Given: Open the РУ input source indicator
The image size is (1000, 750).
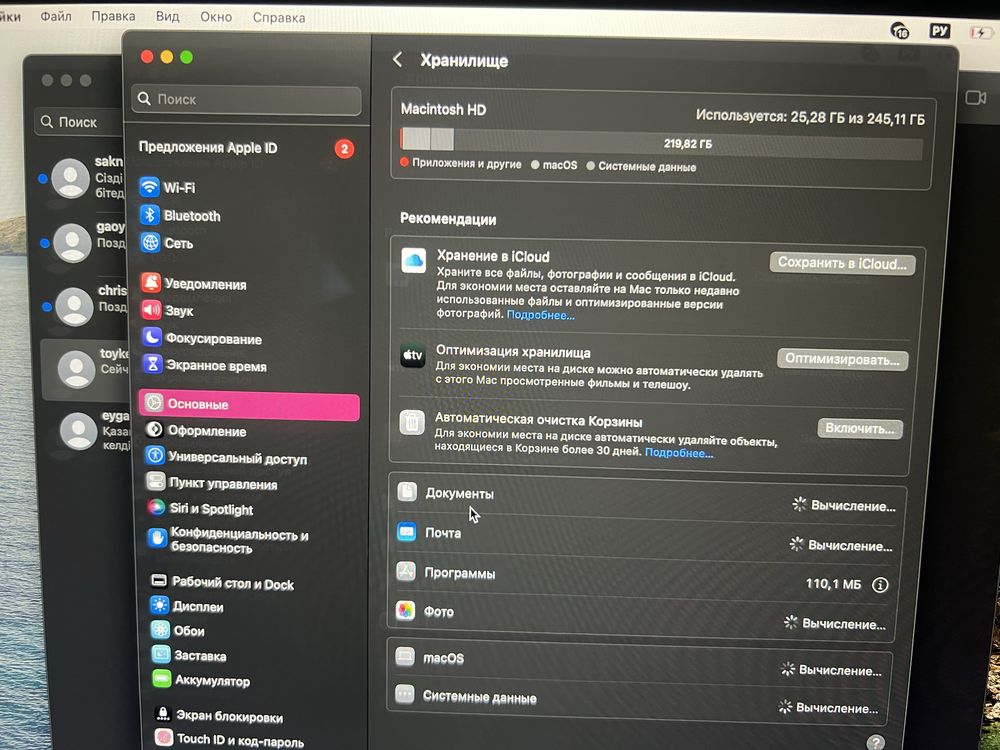Looking at the screenshot, I should (940, 30).
